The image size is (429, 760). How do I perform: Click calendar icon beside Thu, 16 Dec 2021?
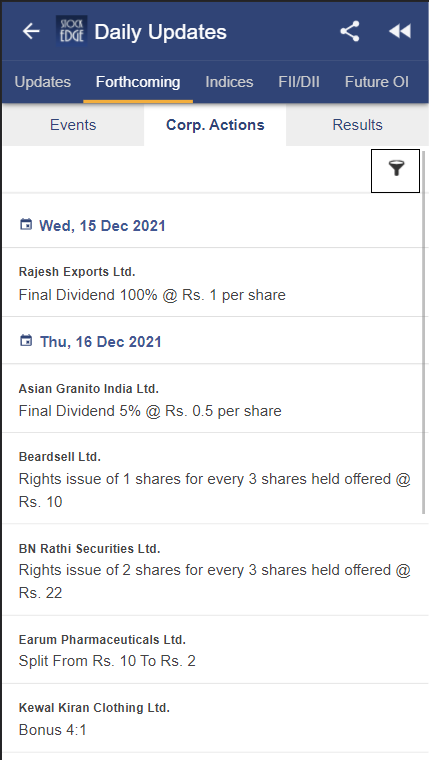[x=26, y=341]
